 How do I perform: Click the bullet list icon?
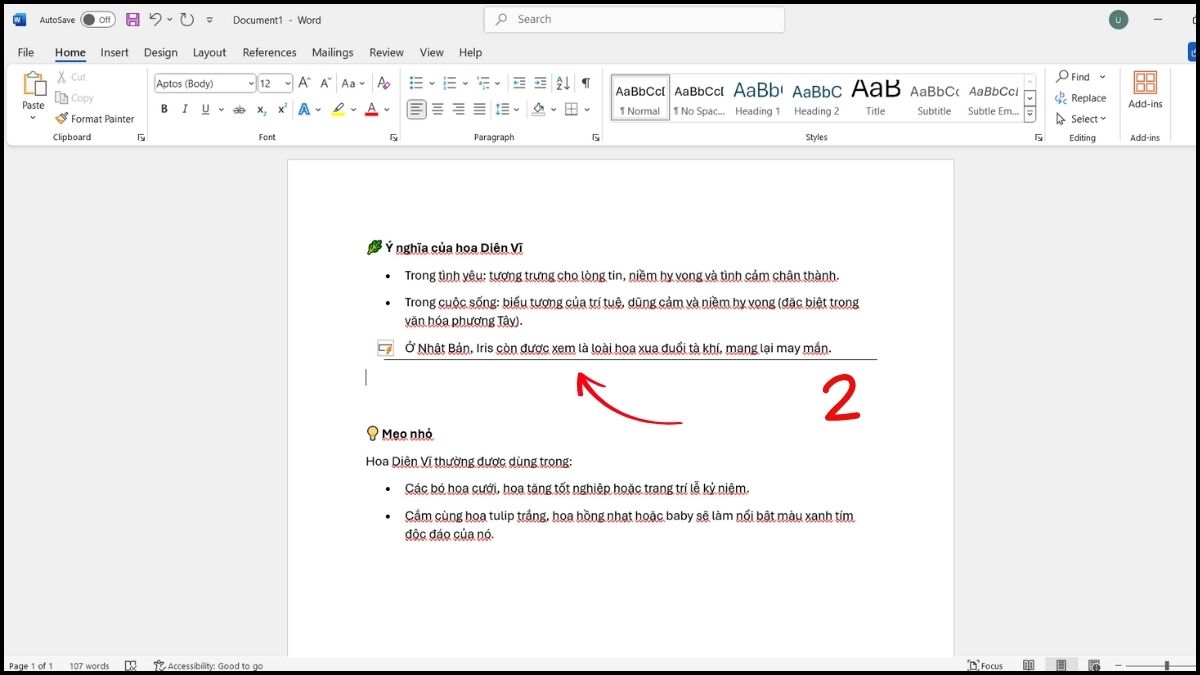tap(417, 83)
